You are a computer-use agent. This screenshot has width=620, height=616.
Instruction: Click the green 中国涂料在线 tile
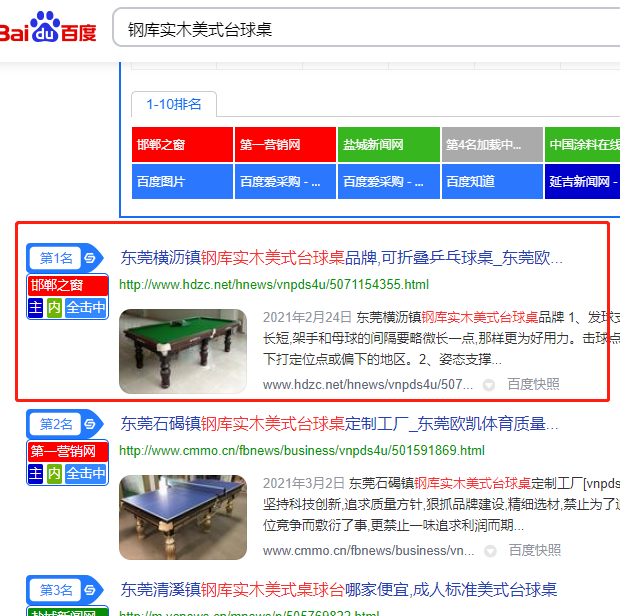(x=582, y=145)
